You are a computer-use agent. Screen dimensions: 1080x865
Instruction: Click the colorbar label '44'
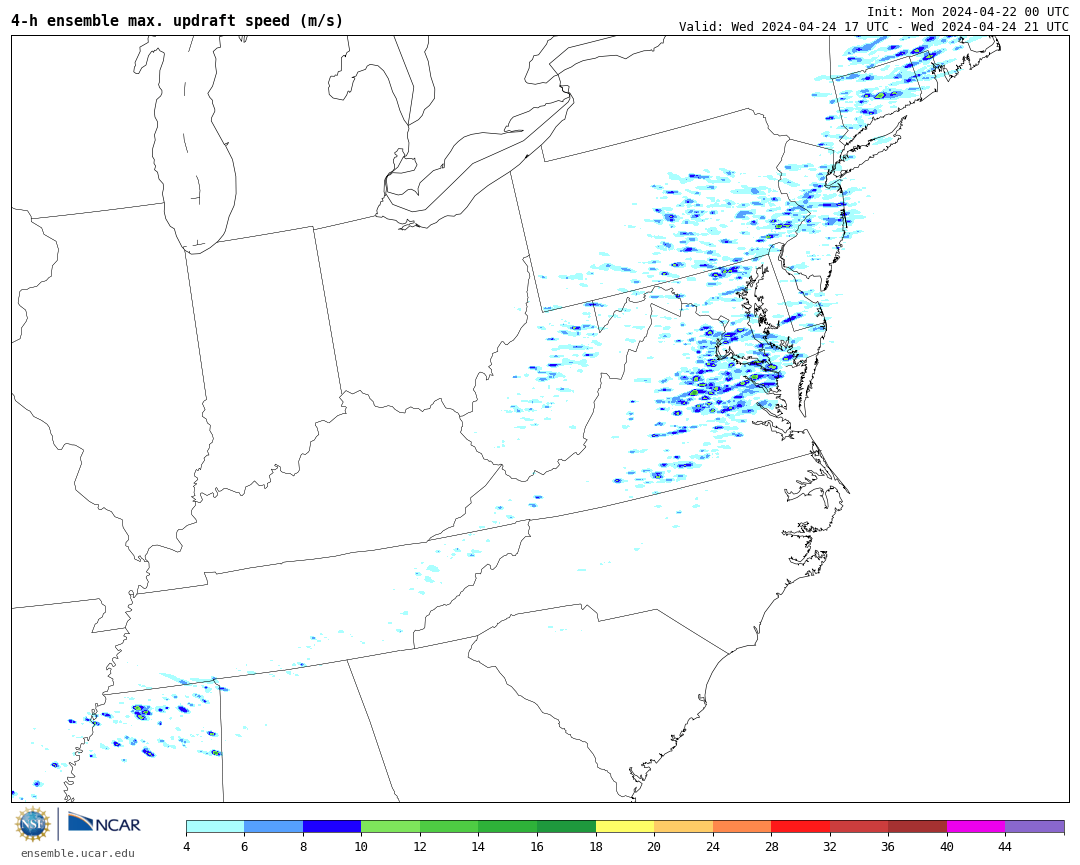tap(1006, 846)
